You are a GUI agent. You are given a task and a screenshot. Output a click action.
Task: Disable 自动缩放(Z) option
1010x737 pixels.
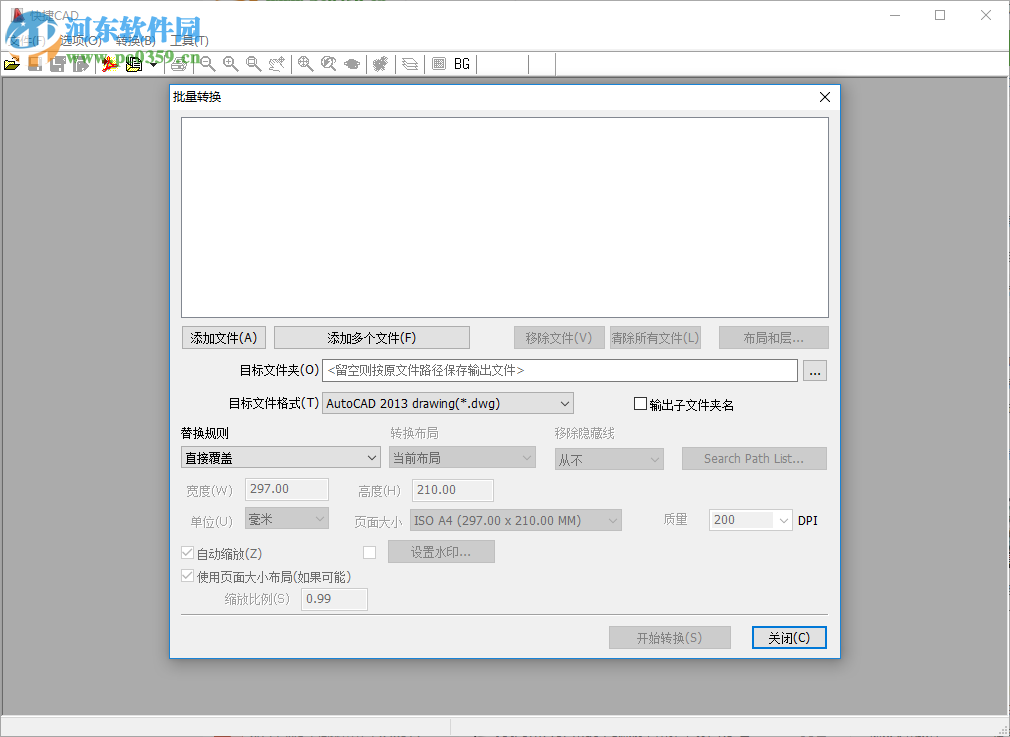pyautogui.click(x=187, y=552)
